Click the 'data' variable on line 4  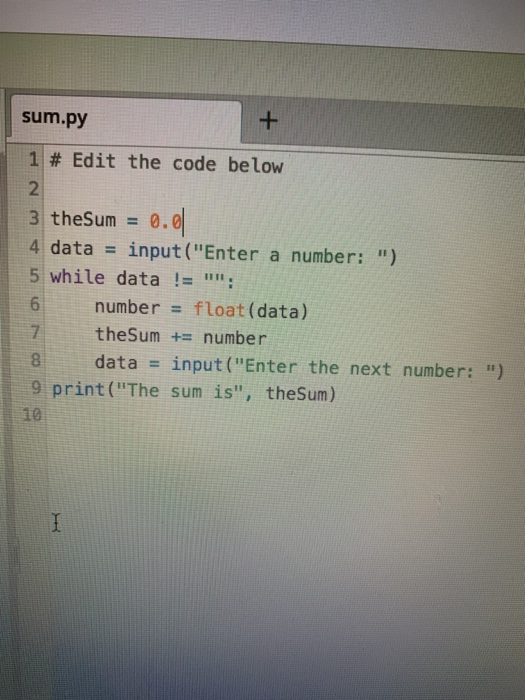[x=71, y=248]
